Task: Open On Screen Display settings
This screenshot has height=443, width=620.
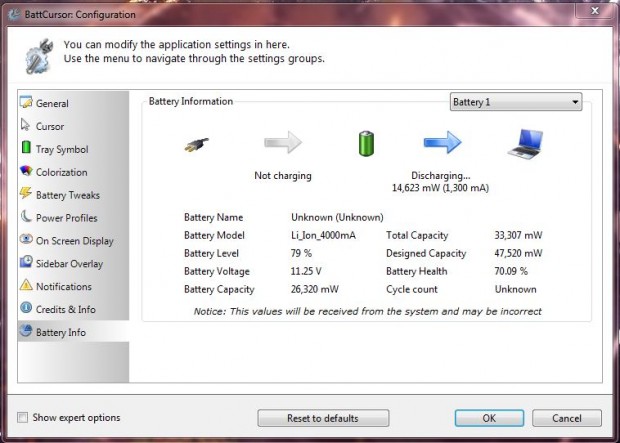Action: pyautogui.click(x=74, y=241)
